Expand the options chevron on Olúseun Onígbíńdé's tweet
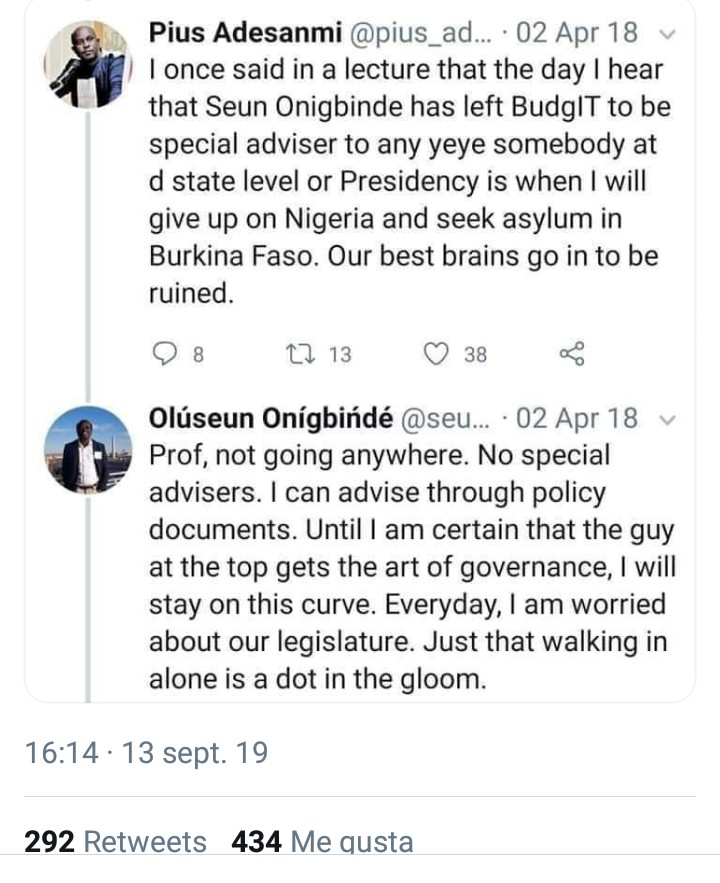Screen dimensions: 720x883 click(669, 418)
